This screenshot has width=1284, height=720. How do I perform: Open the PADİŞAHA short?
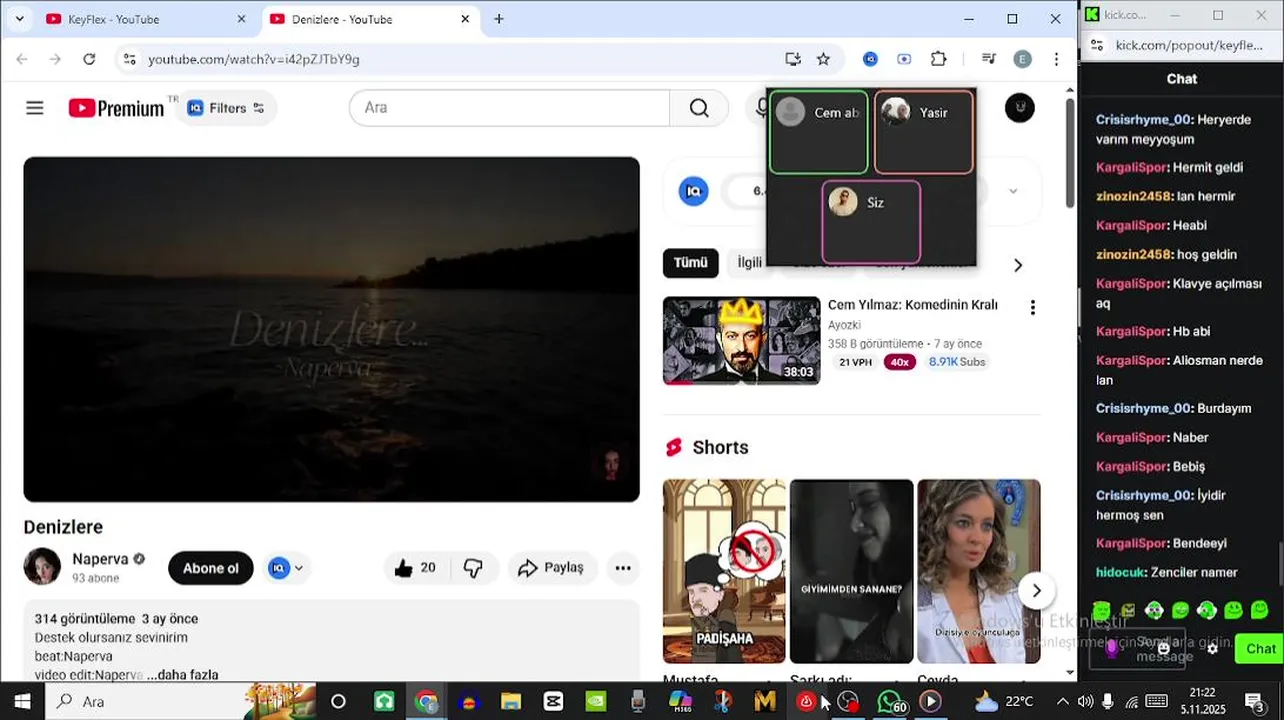pyautogui.click(x=724, y=571)
